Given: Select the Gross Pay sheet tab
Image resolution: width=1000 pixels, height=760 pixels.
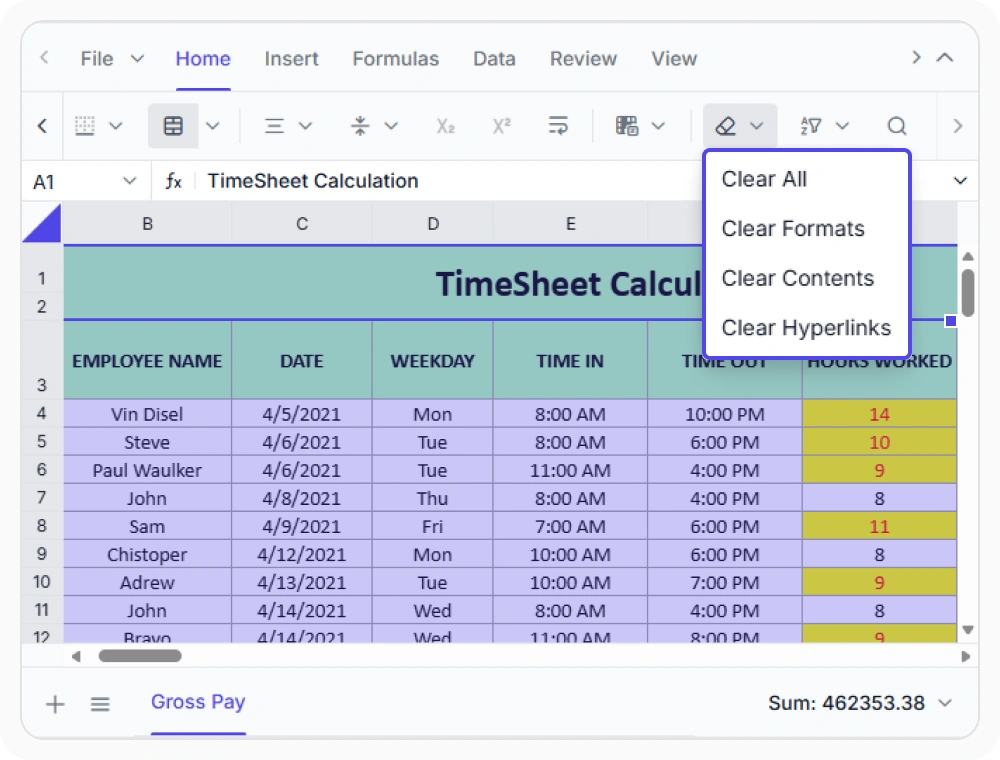Looking at the screenshot, I should 198,702.
